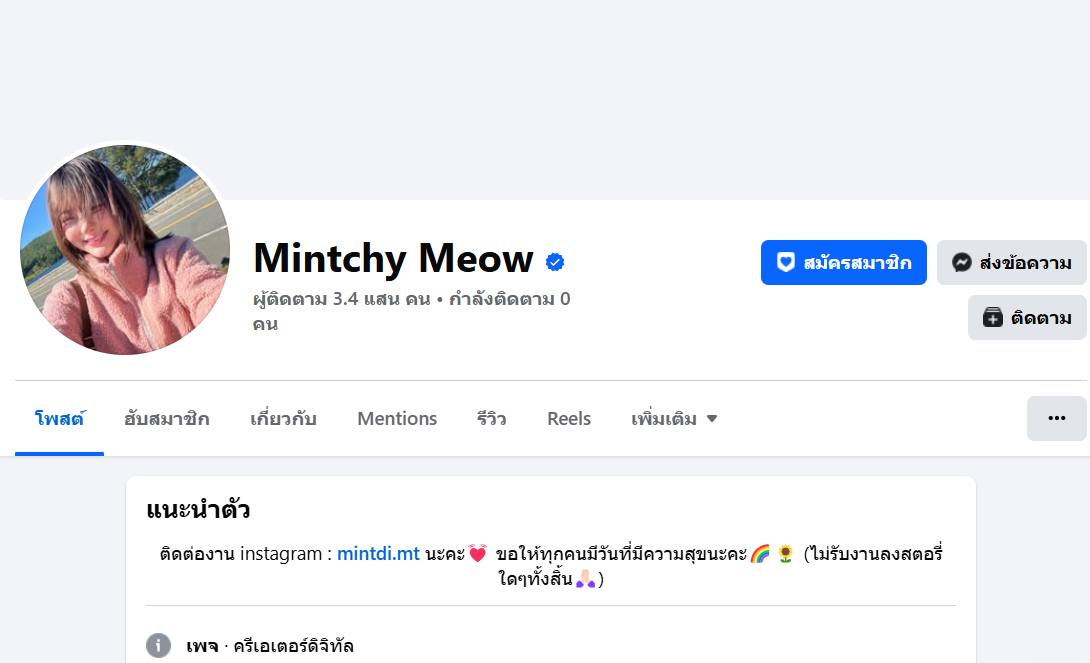Click the Messenger icon in the message button
Screen dimensions: 1090x663
tap(961, 262)
